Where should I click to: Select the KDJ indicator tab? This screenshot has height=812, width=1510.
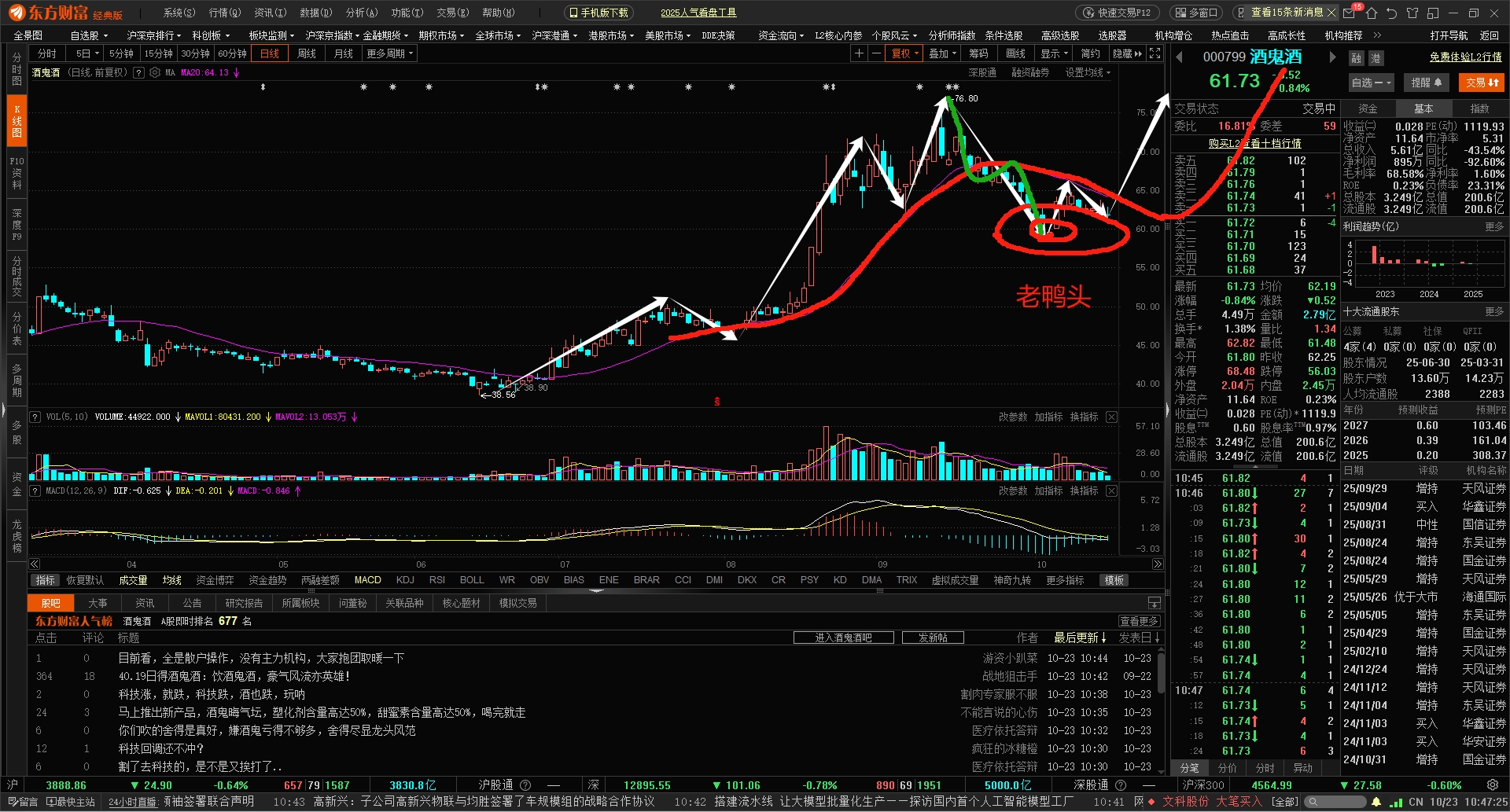pyautogui.click(x=405, y=580)
